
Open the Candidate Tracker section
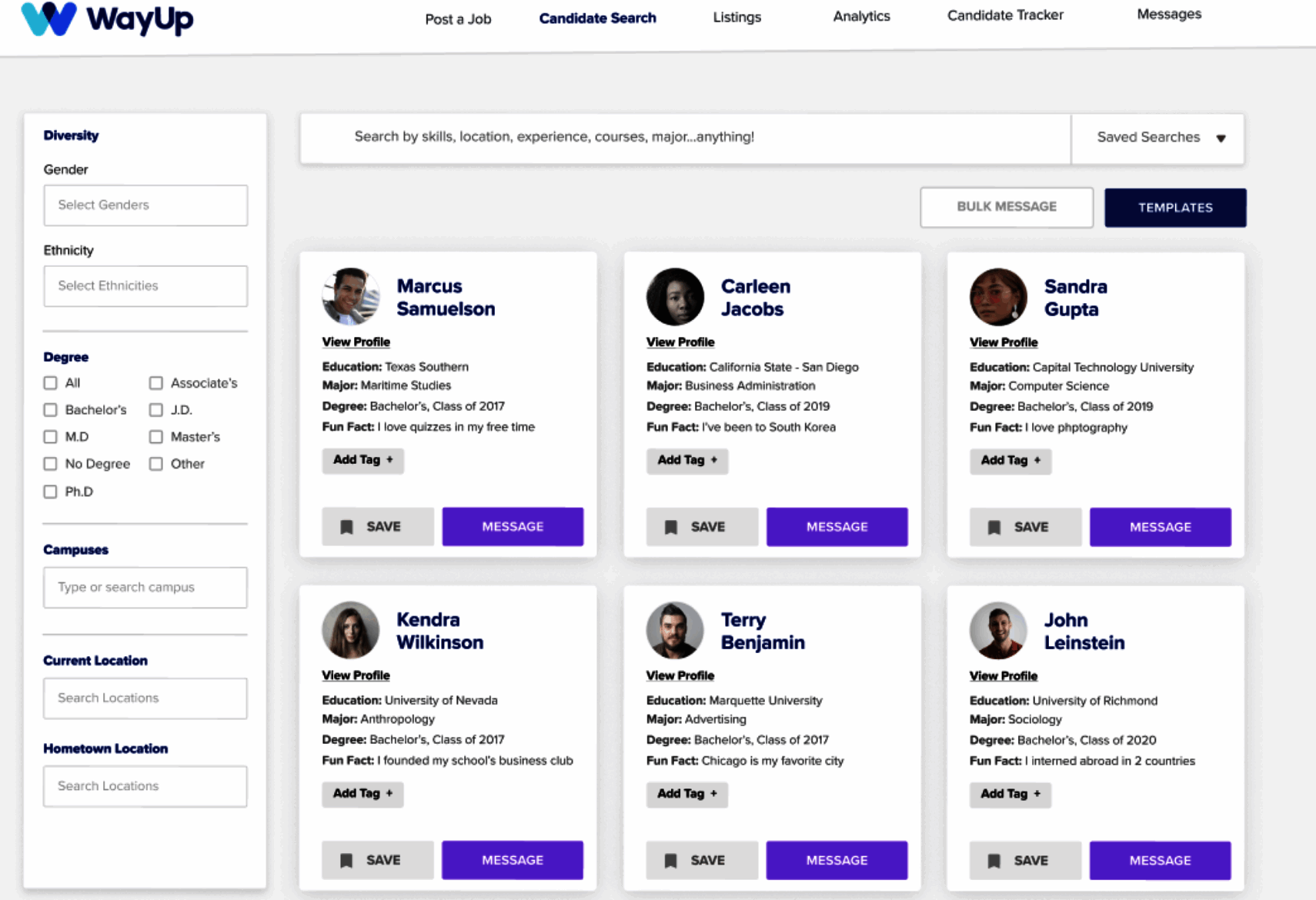point(1004,15)
